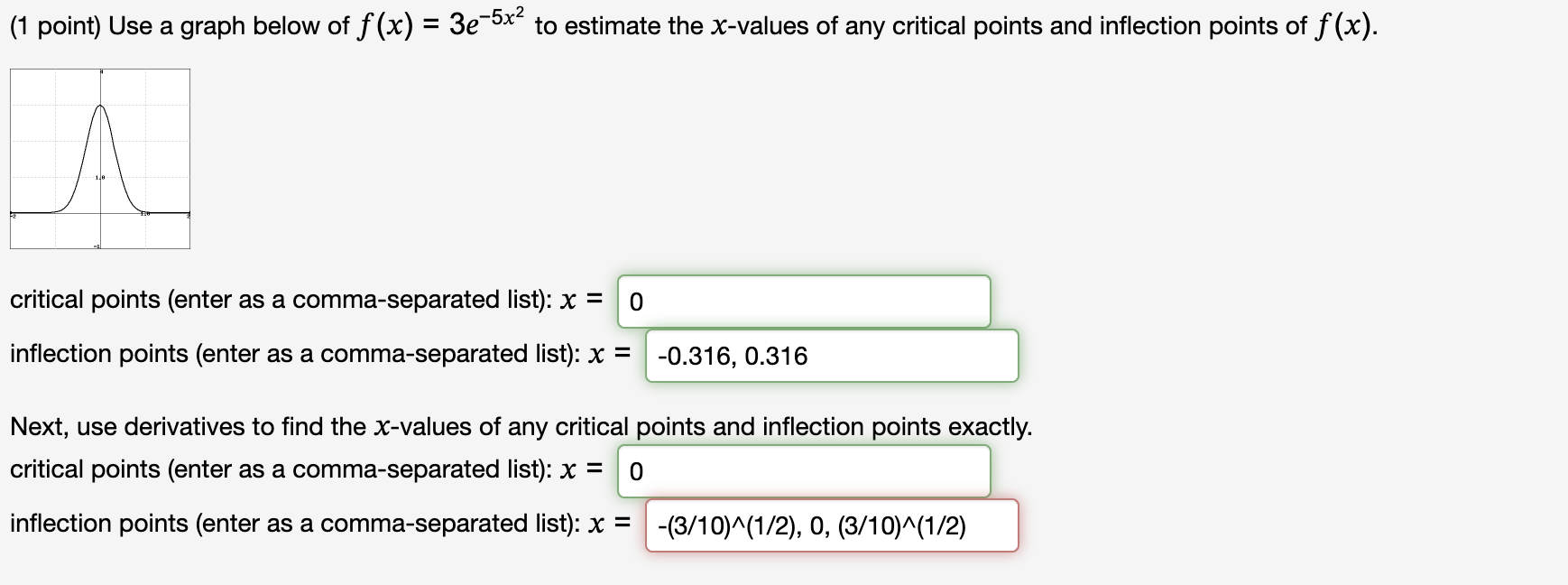The height and width of the screenshot is (585, 1568).
Task: Click the answer -(3/10)^(1/2), 0, (3/10)^(1/2)
Action: click(x=811, y=525)
